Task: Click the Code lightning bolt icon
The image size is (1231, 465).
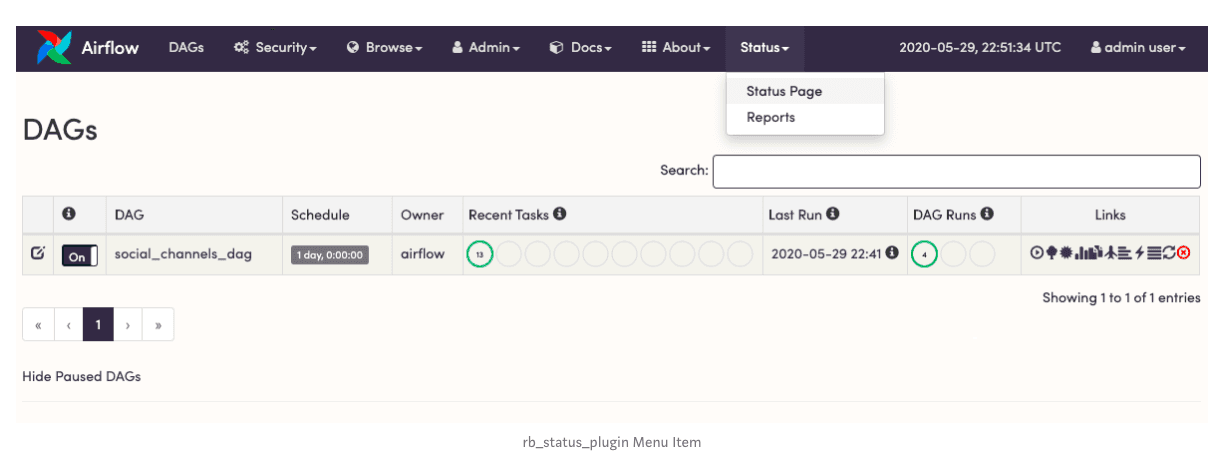Action: pos(1139,254)
